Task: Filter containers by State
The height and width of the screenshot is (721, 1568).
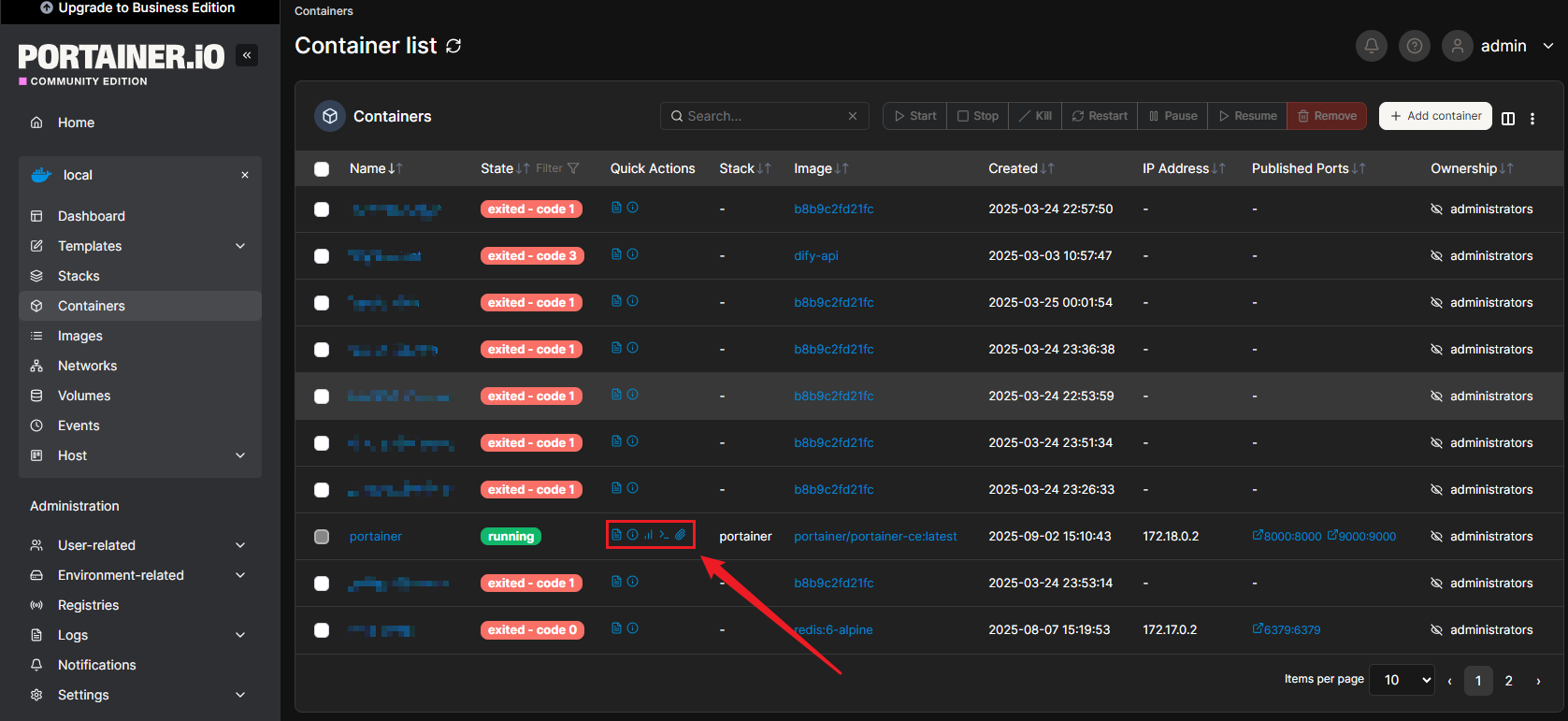Action: [x=558, y=168]
